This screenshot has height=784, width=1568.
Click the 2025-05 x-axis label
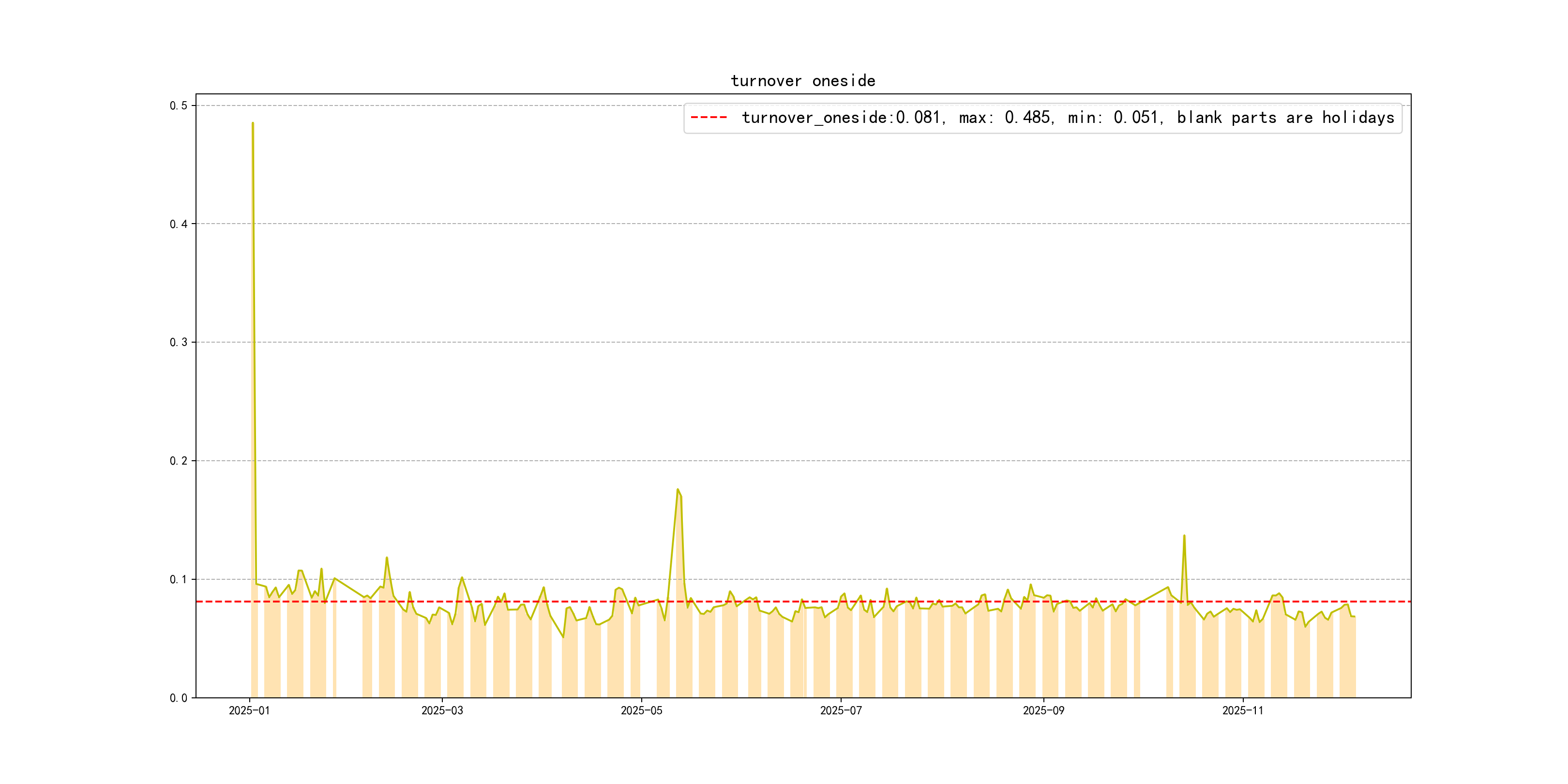click(x=641, y=710)
